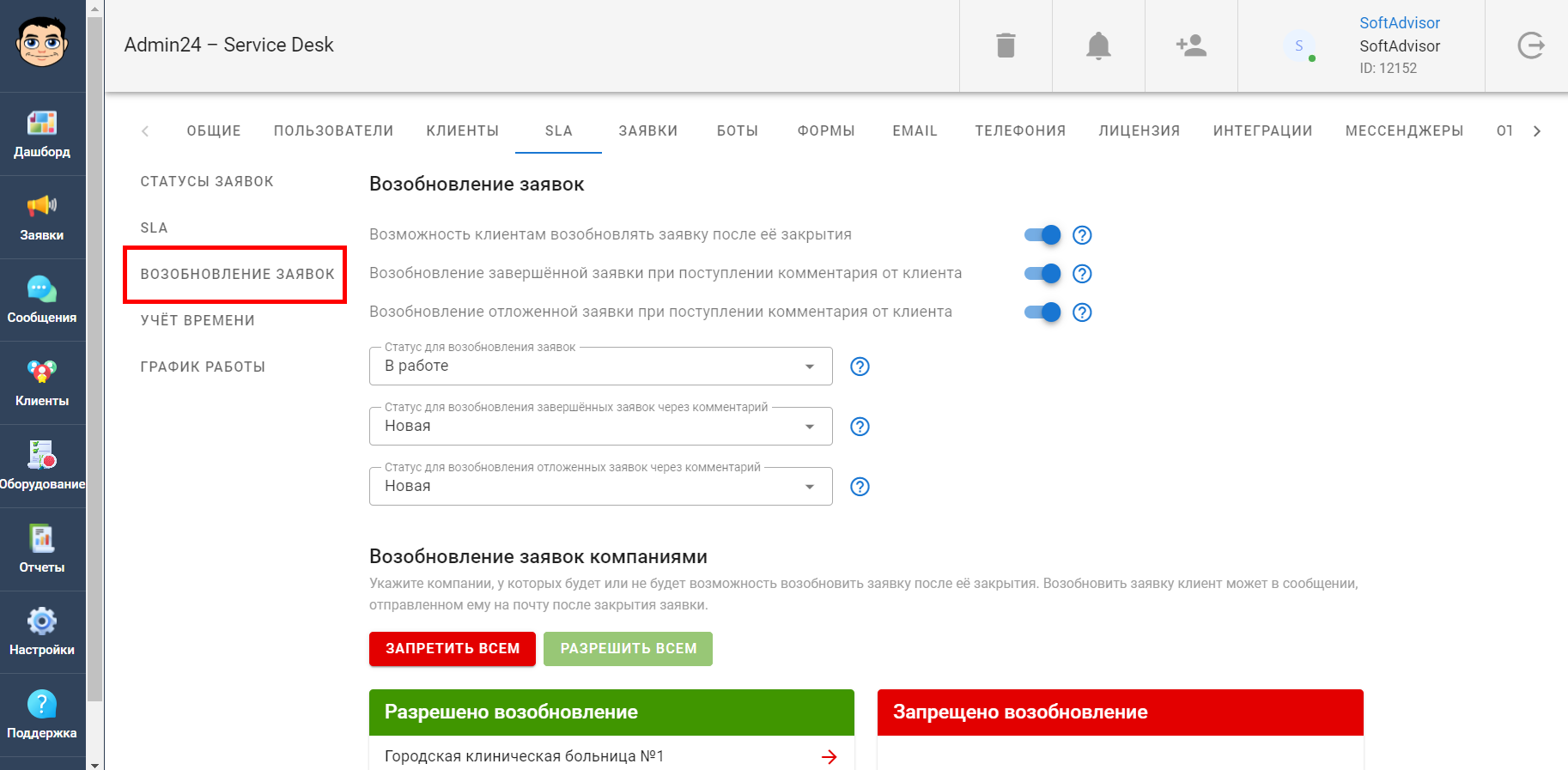Open the Дашборд sidebar section
Viewport: 1568px width, 770px height.
pyautogui.click(x=42, y=134)
